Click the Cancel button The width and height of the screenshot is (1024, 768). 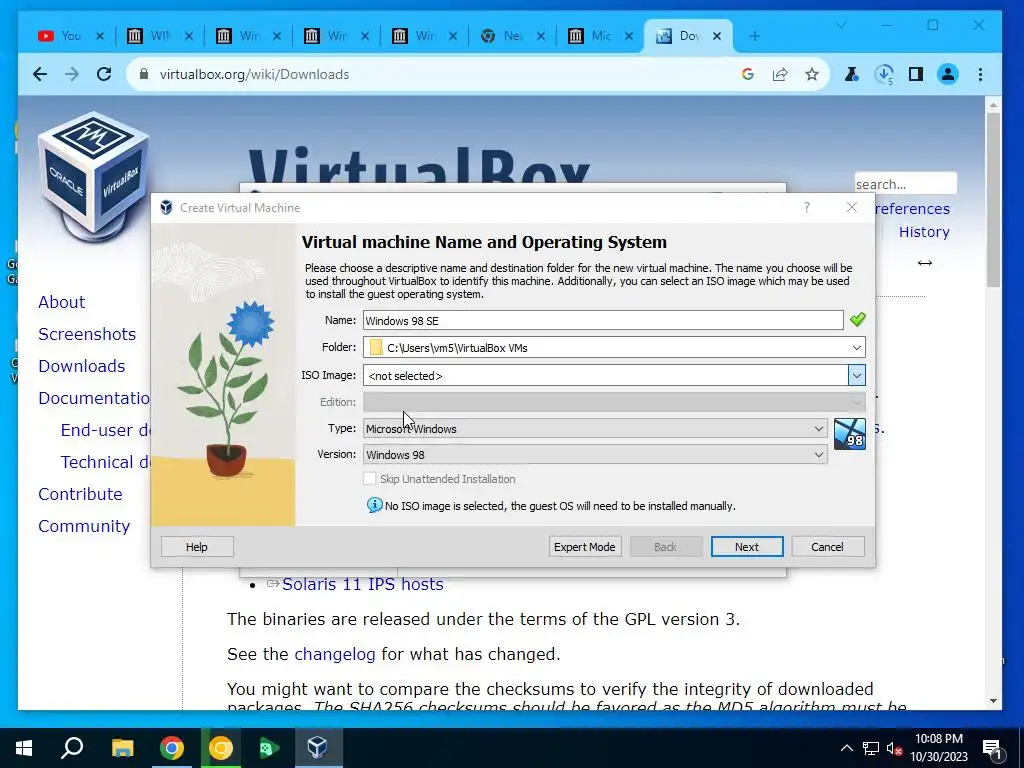(x=827, y=547)
